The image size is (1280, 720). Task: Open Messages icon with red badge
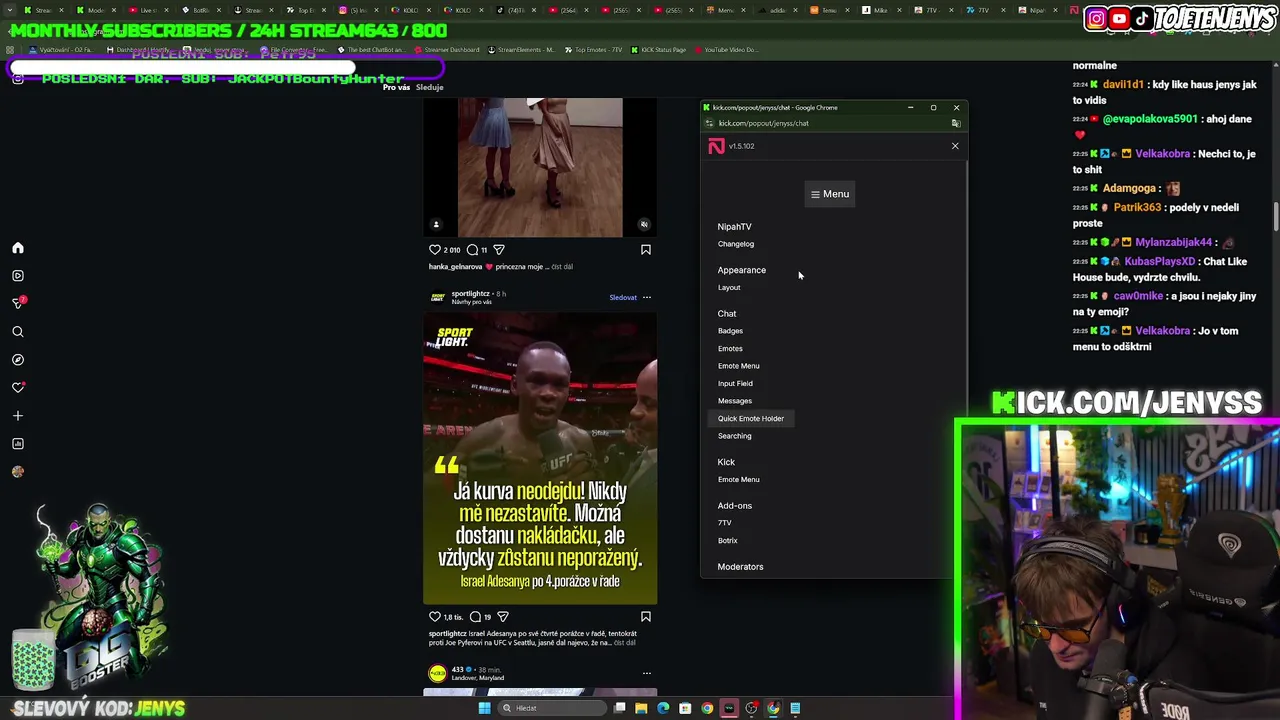tap(18, 303)
